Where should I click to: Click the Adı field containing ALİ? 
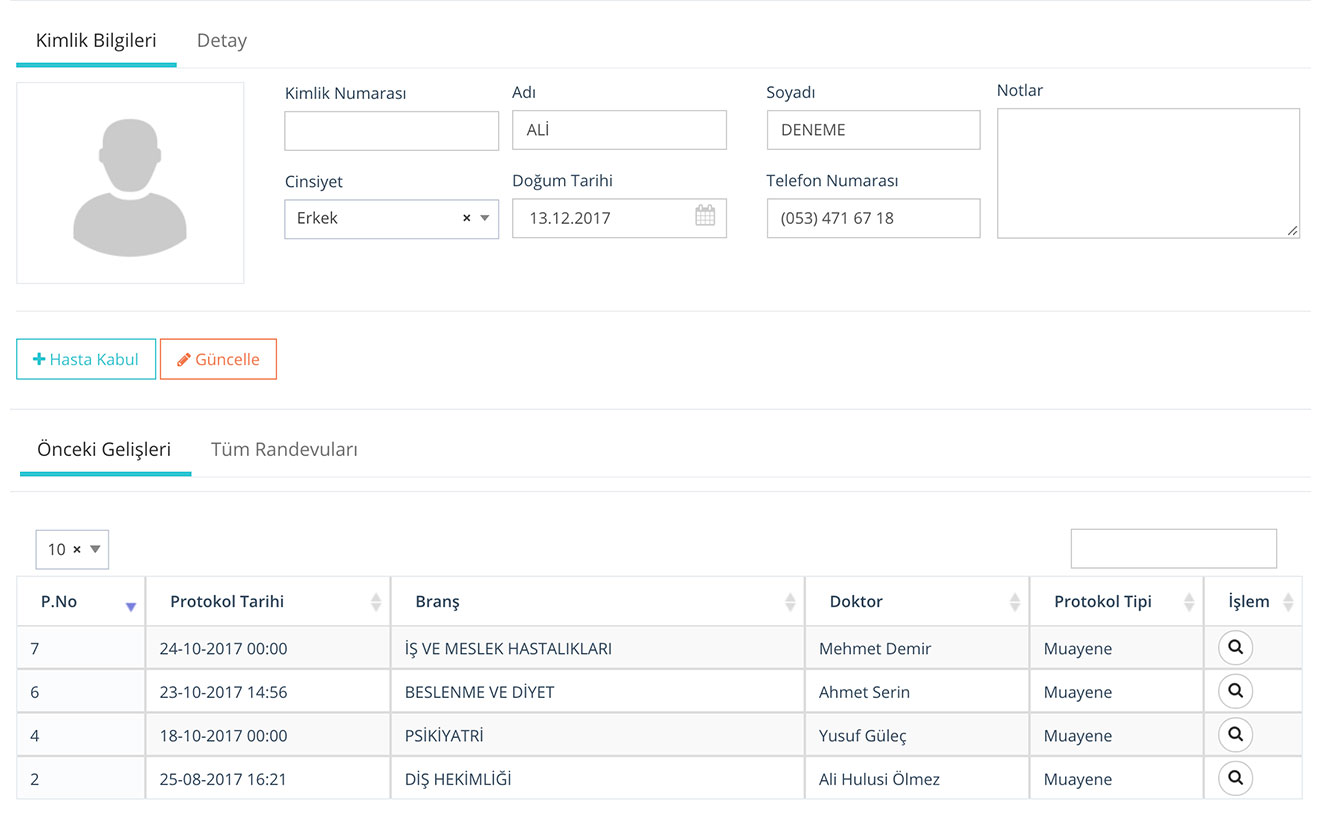click(x=619, y=130)
